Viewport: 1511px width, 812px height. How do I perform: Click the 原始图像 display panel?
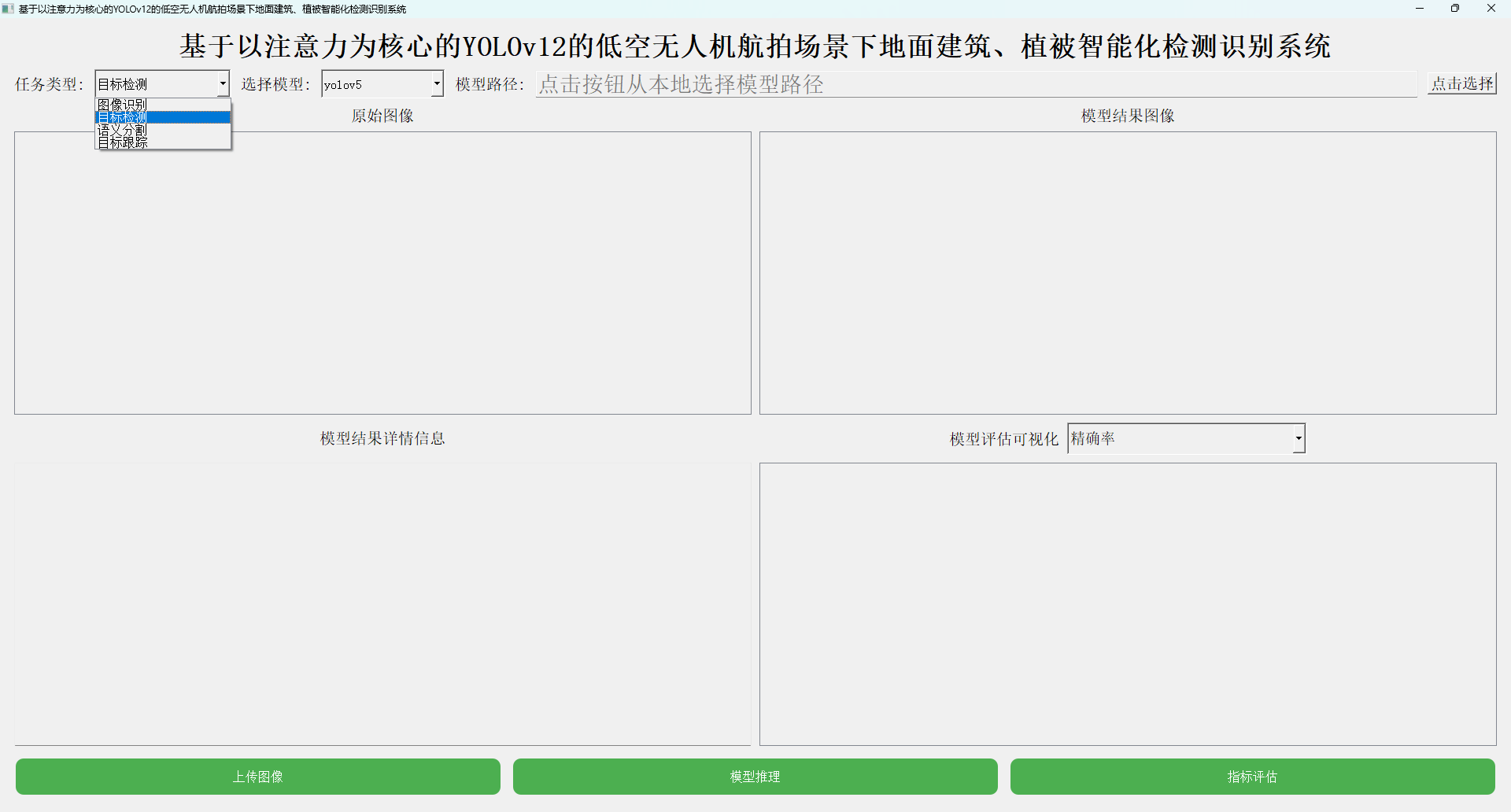pyautogui.click(x=382, y=273)
